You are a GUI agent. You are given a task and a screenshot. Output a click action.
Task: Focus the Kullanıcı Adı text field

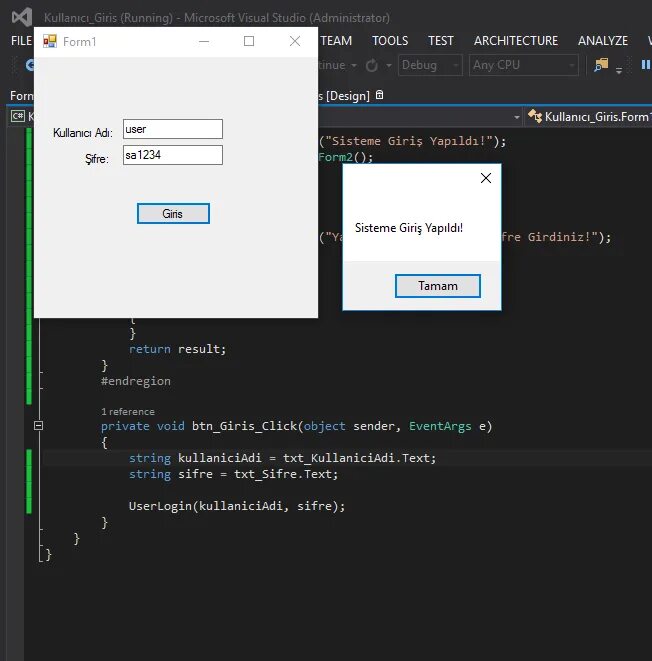(x=173, y=129)
